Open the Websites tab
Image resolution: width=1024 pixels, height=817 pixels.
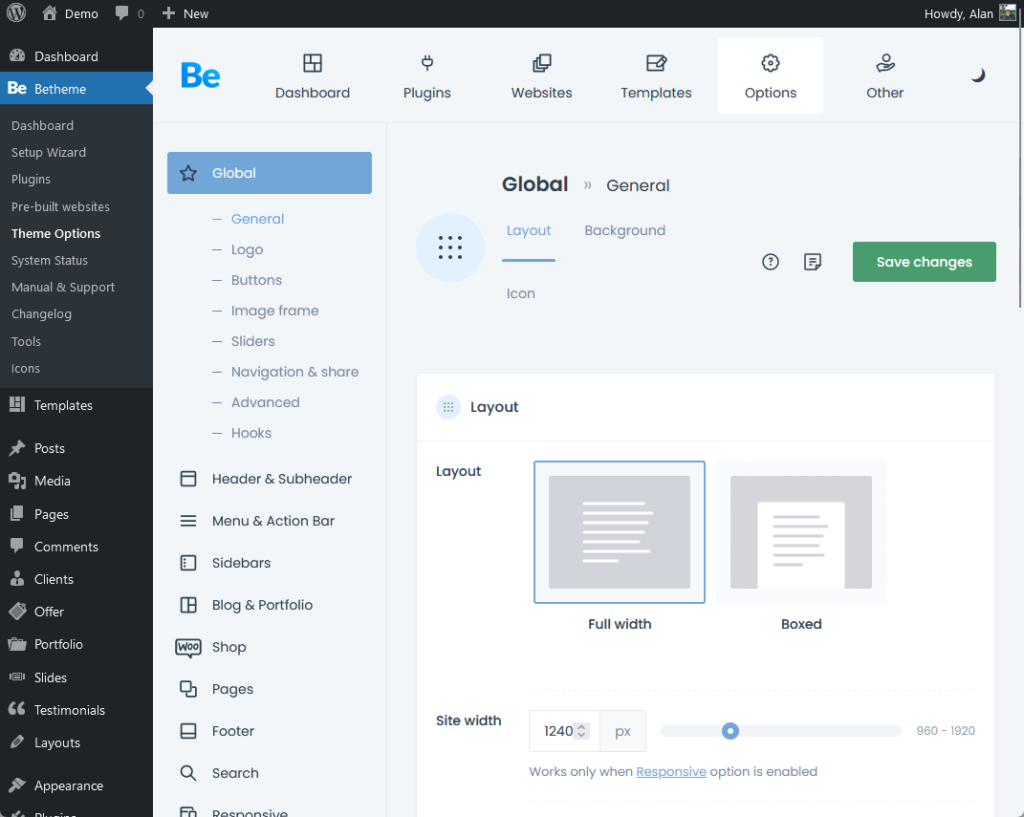(541, 76)
